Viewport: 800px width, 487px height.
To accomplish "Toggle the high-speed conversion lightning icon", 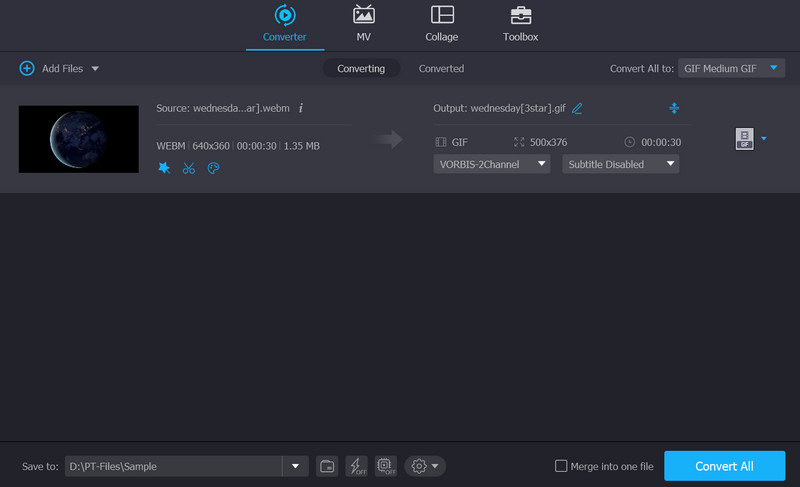I will (x=356, y=466).
